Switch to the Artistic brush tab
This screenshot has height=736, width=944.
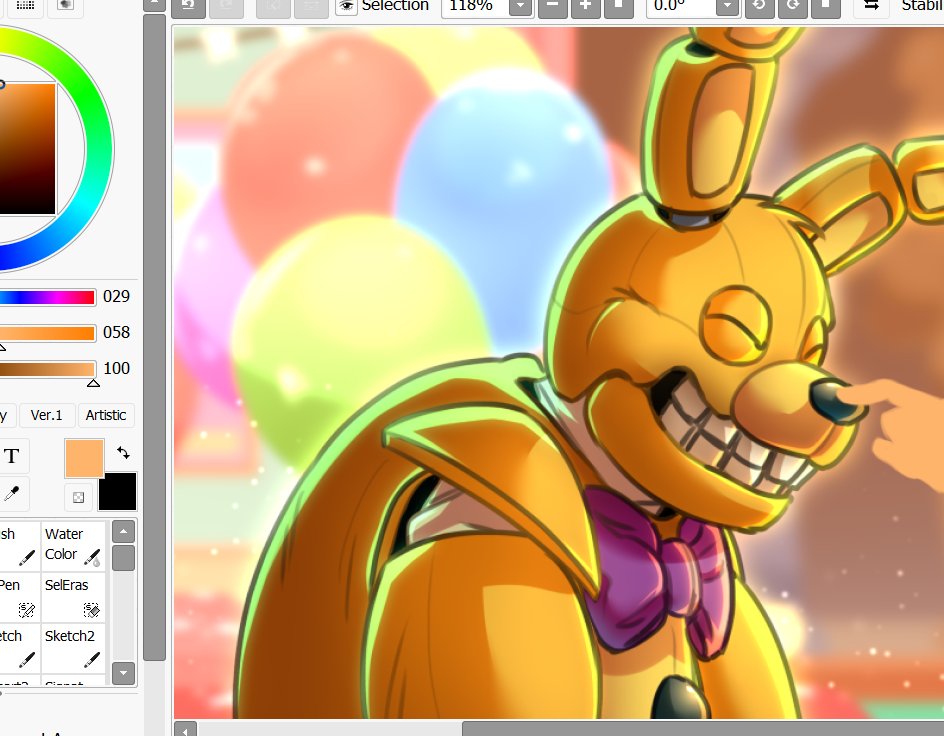pyautogui.click(x=106, y=415)
